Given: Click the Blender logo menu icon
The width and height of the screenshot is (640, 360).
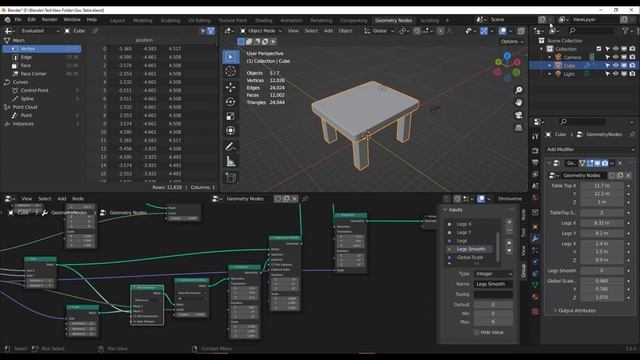Looking at the screenshot, I should pos(7,20).
